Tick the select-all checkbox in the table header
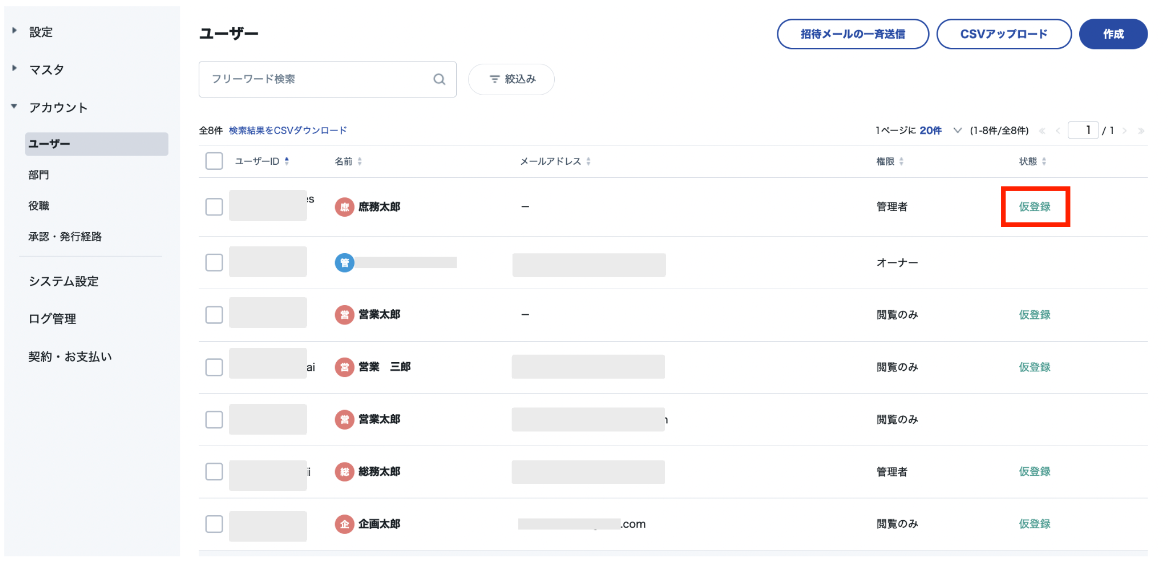 (214, 162)
